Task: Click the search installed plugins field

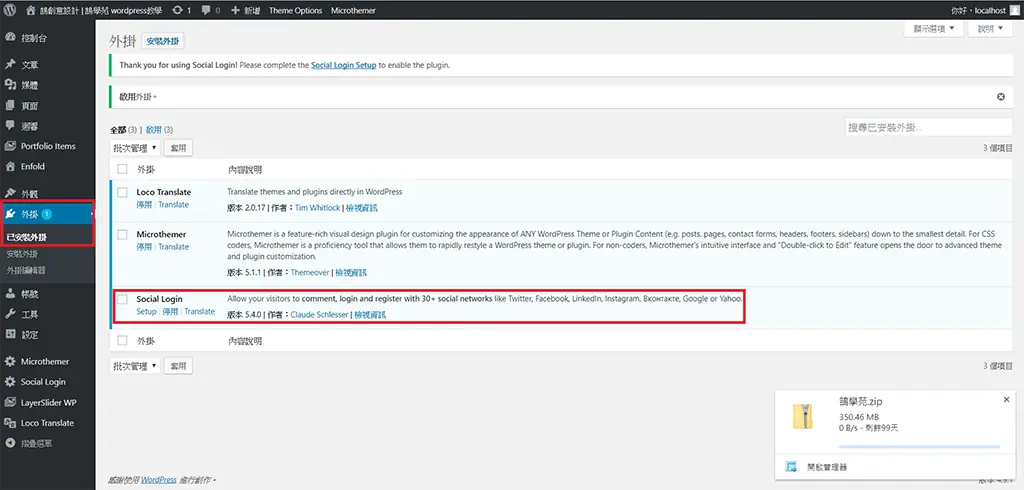Action: [x=929, y=127]
